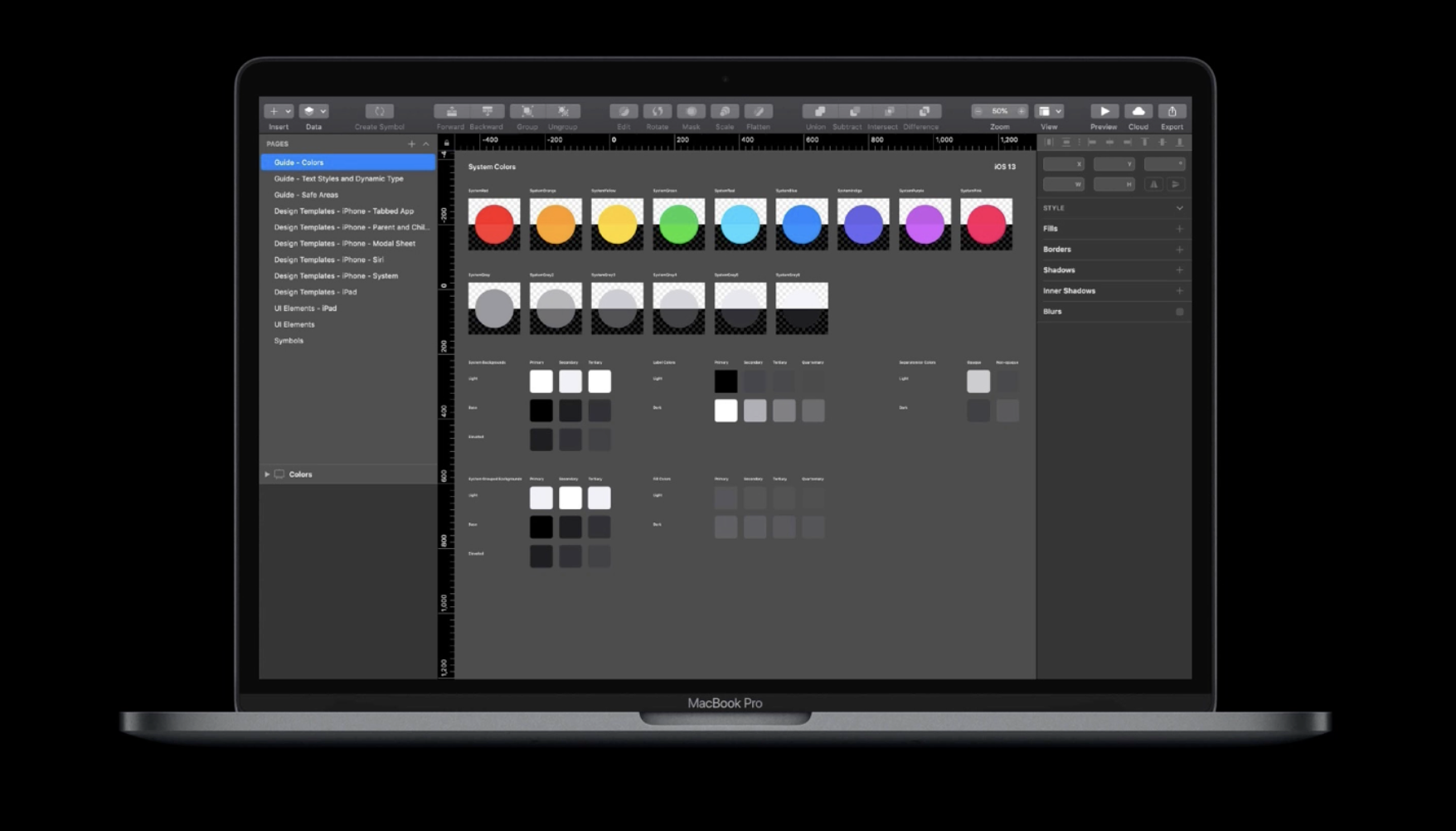Image resolution: width=1456 pixels, height=831 pixels.
Task: Expand the Colors artboard disclosure triangle
Action: click(x=267, y=474)
